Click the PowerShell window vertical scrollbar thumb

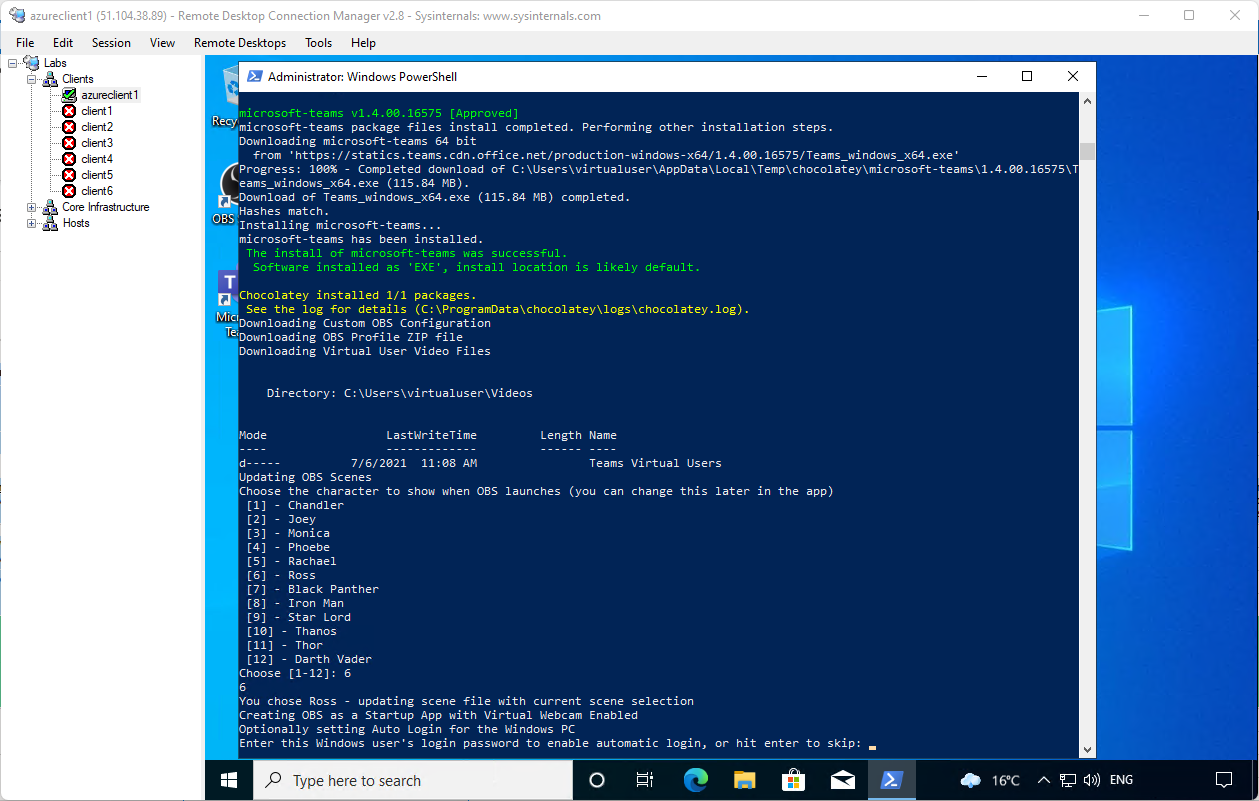point(1087,152)
